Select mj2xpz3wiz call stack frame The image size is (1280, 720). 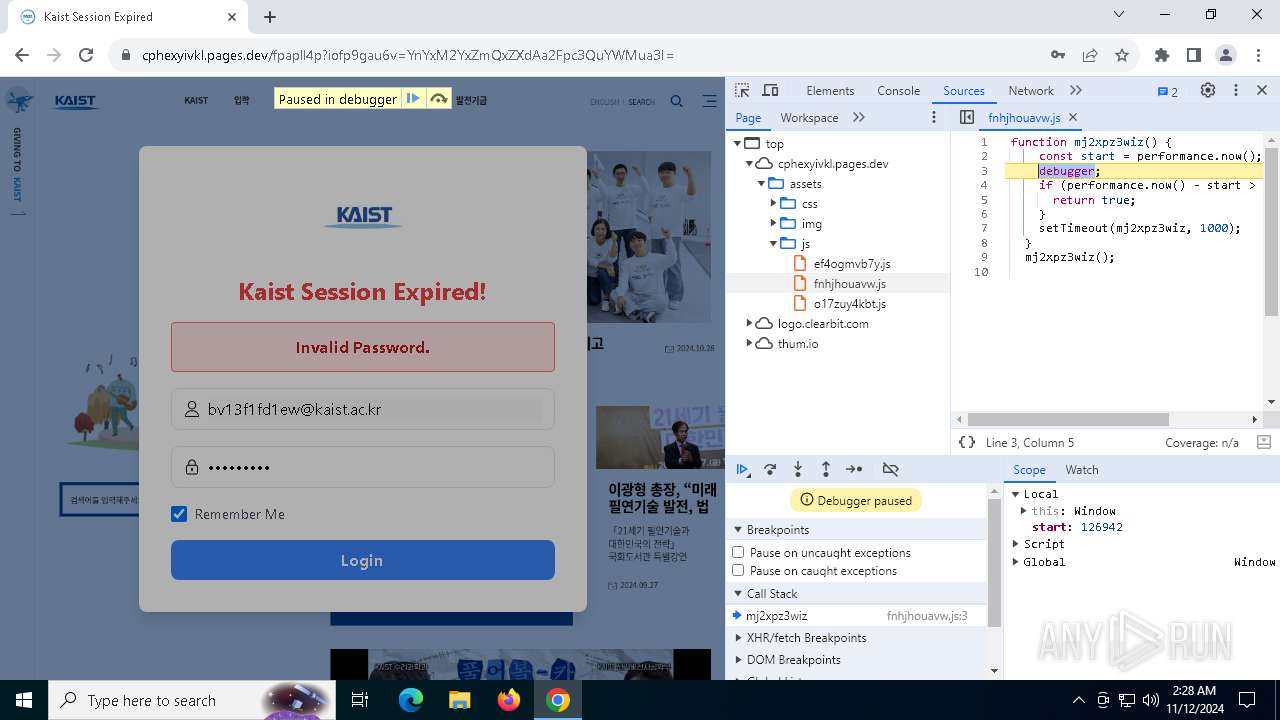coord(857,616)
